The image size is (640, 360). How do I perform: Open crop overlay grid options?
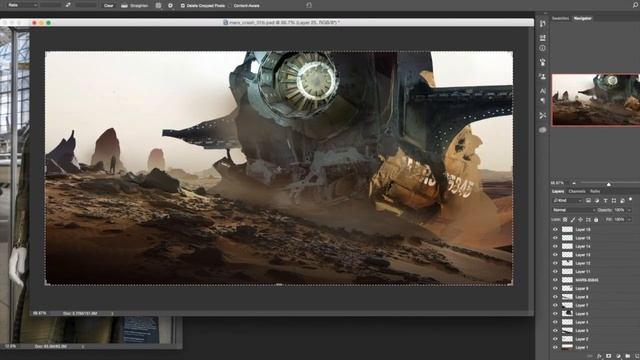tap(158, 6)
